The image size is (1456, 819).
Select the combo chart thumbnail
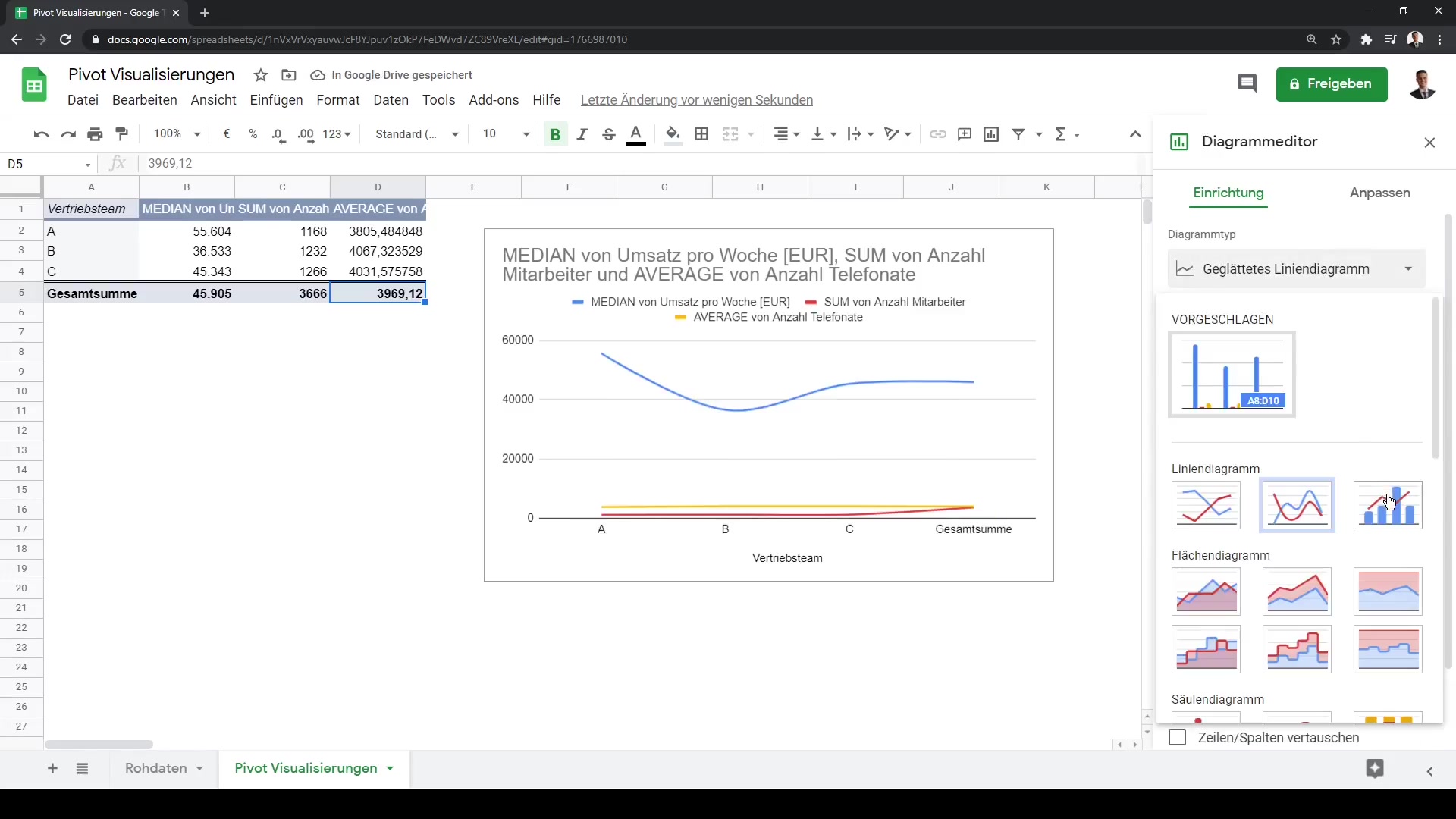[1387, 505]
